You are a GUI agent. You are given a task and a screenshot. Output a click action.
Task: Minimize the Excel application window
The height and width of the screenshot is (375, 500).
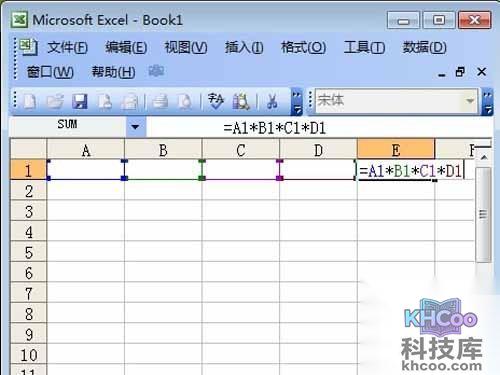404,20
